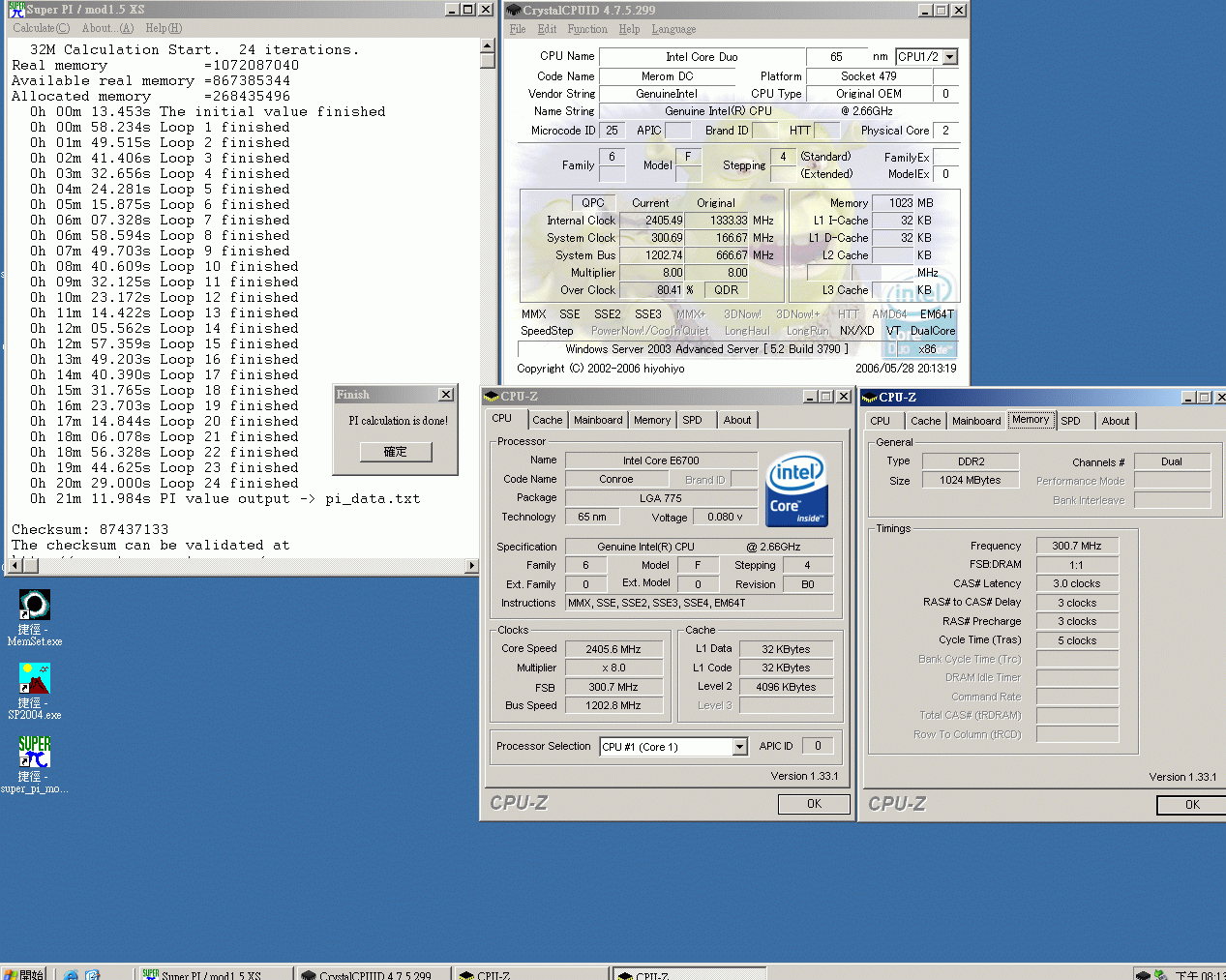Select About tab in the CPU-Z window showing the Memory tab
Viewport: 1226px width, 980px height.
point(1116,421)
